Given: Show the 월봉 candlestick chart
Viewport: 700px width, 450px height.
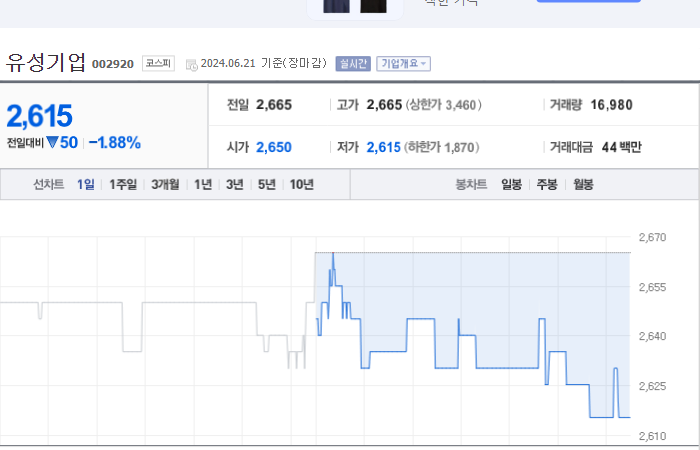Looking at the screenshot, I should 583,184.
